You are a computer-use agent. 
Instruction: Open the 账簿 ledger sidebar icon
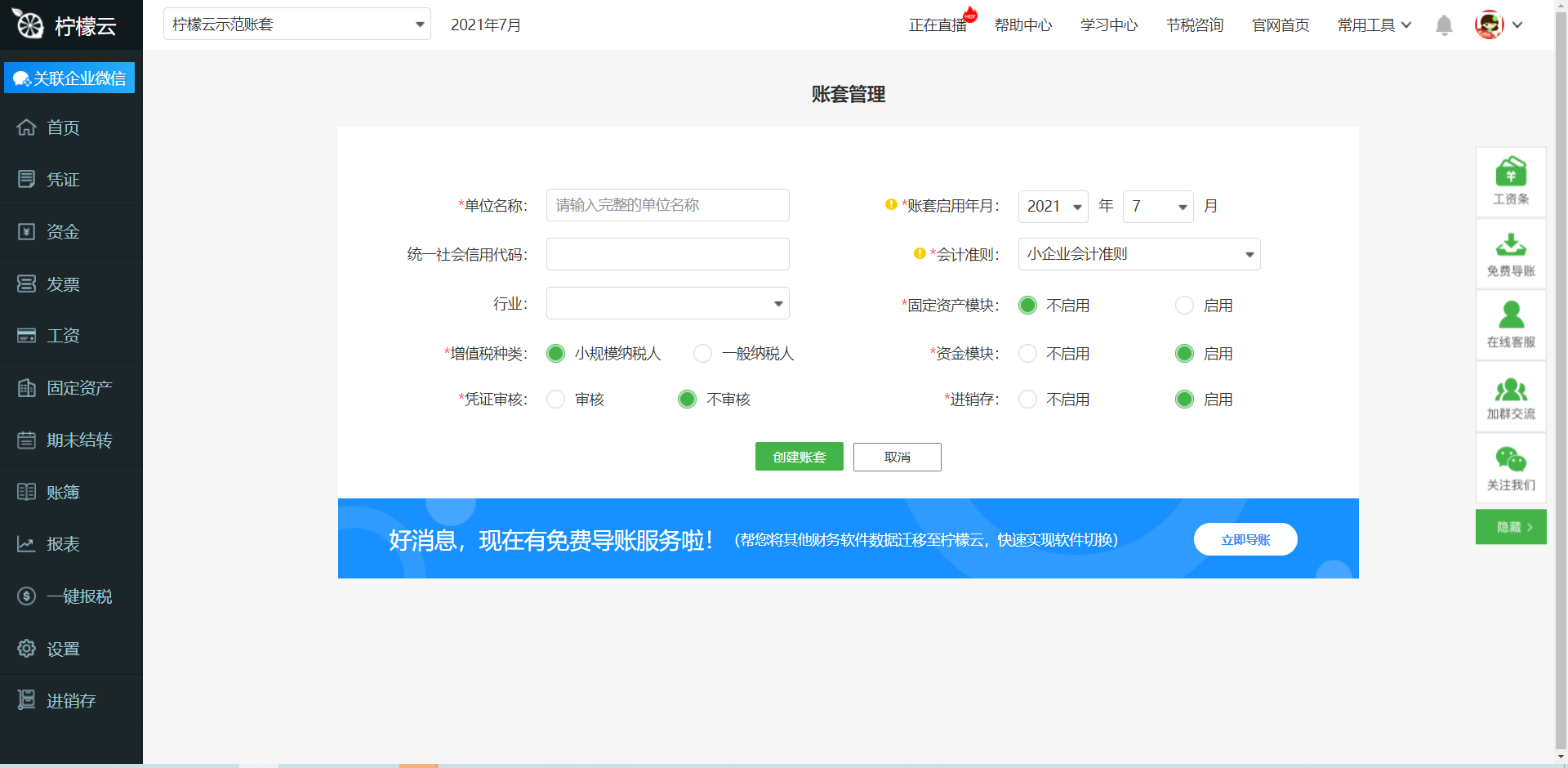tap(27, 492)
